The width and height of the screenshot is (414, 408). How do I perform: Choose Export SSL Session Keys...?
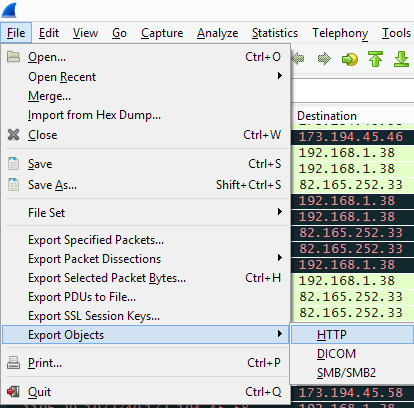coord(145,316)
